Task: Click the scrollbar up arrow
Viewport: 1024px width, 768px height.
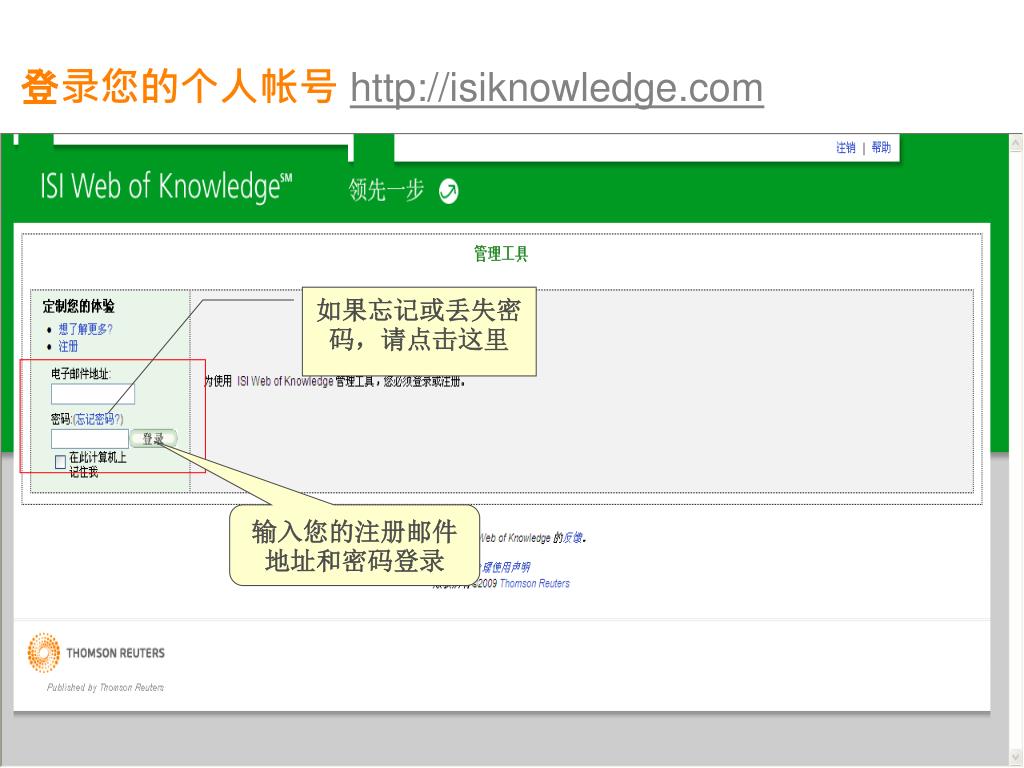Action: [x=1016, y=142]
